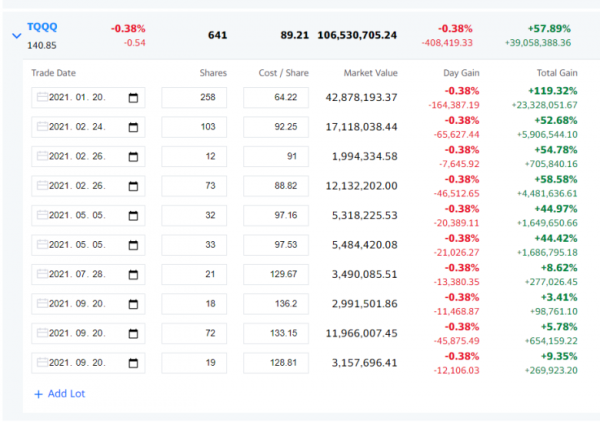Select market value 42,878,193.37
This screenshot has width=600, height=422.
(362, 98)
